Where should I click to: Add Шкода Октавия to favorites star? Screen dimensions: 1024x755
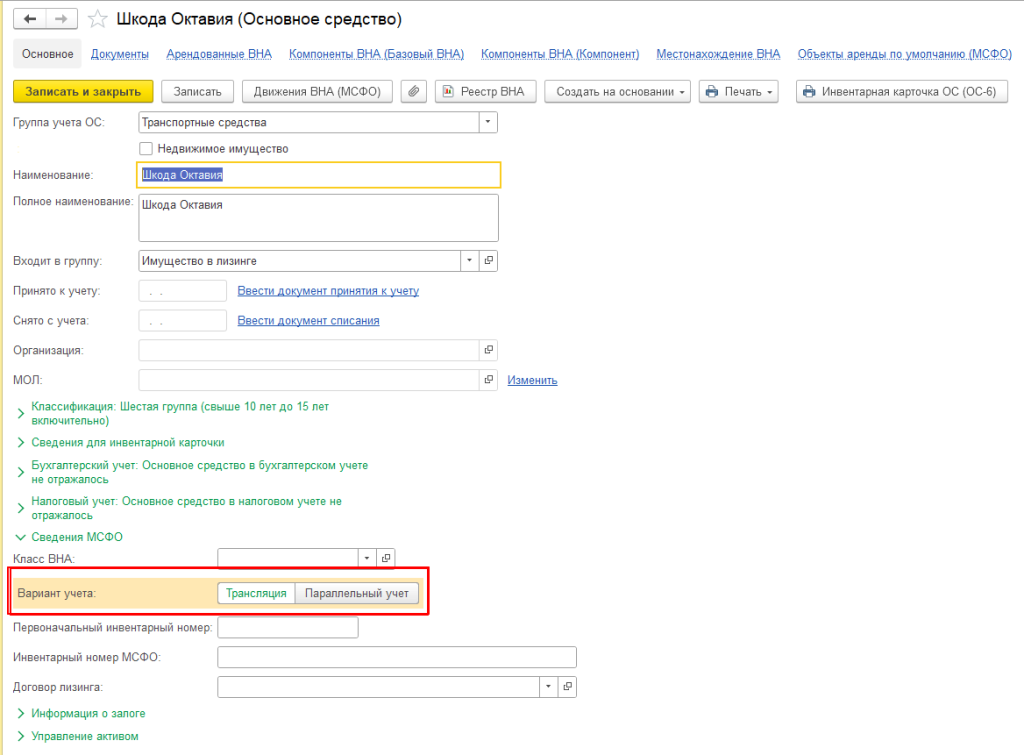coord(98,19)
